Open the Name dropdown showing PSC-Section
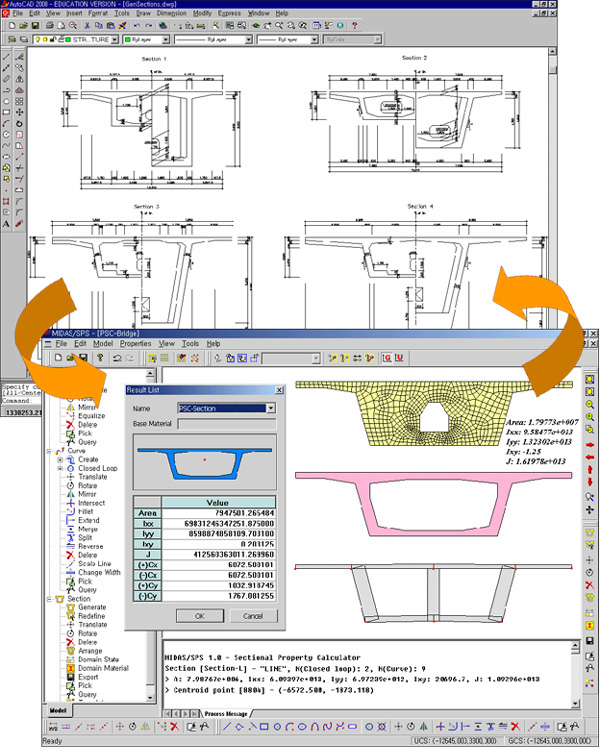Image resolution: width=600 pixels, height=753 pixels. (x=270, y=408)
